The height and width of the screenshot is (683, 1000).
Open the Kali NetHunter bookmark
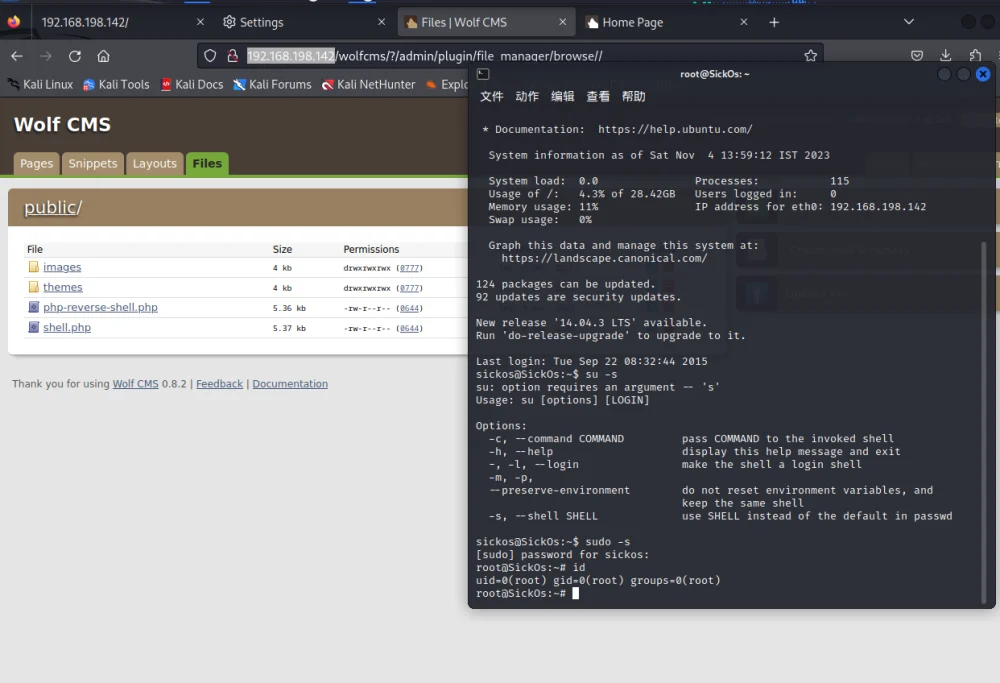(368, 84)
